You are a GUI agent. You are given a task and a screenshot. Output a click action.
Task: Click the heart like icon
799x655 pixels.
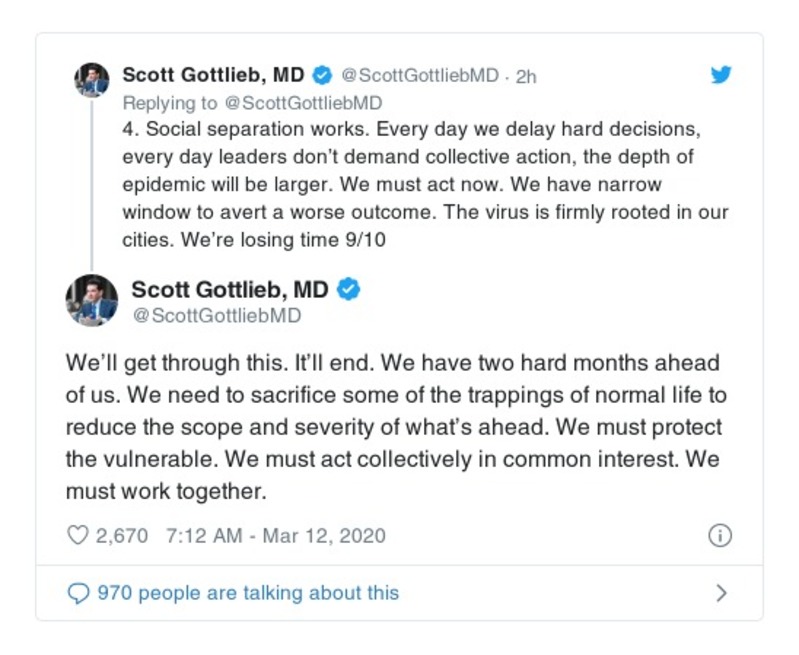[x=78, y=536]
